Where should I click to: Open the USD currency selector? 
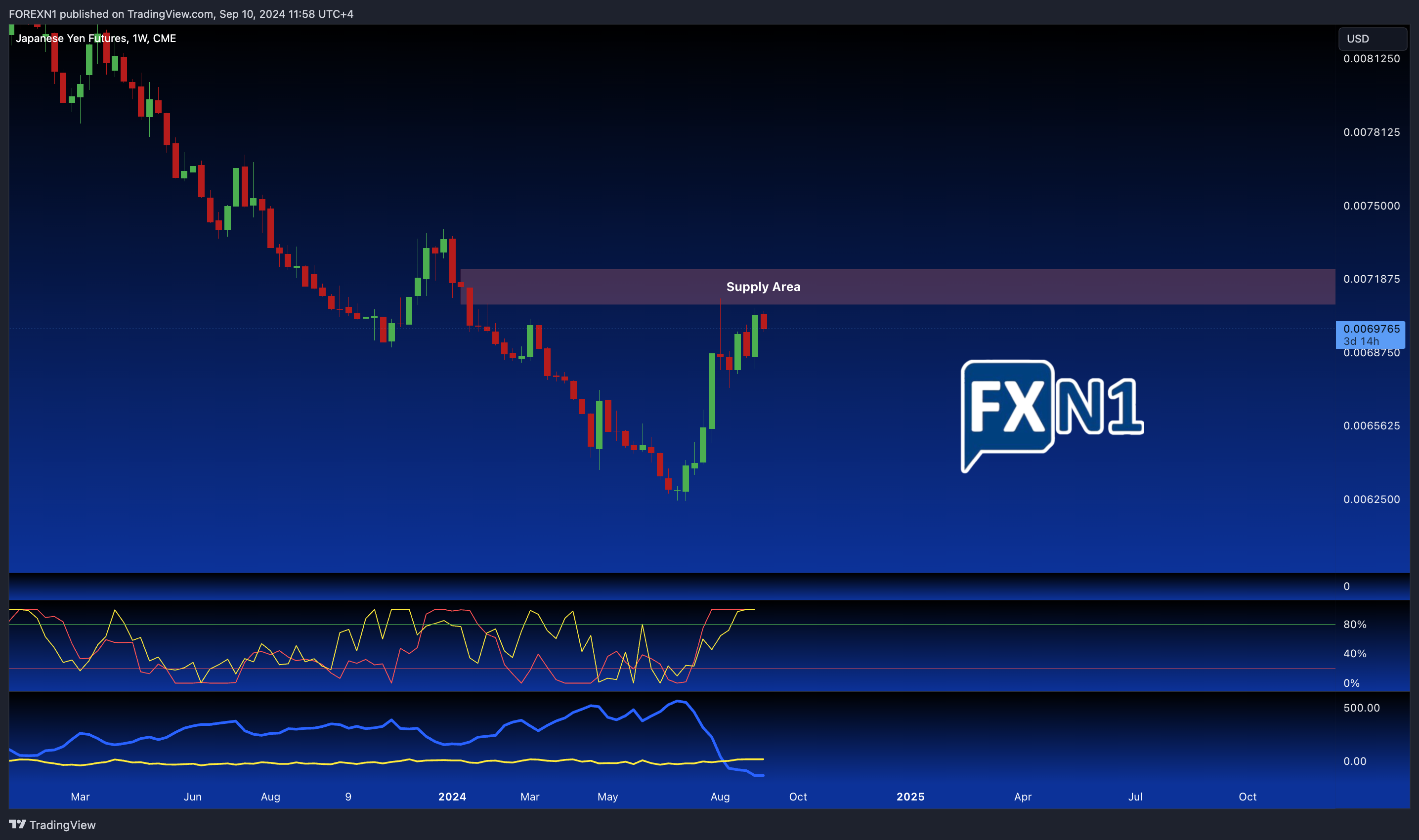(x=1372, y=39)
